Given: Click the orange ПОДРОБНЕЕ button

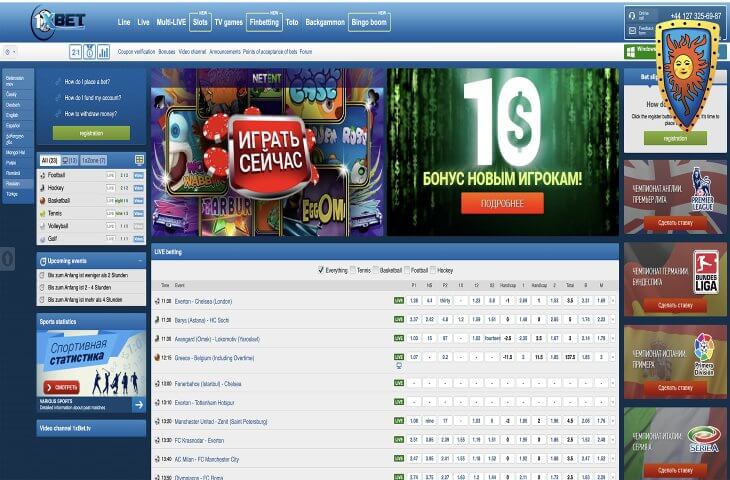Looking at the screenshot, I should (502, 203).
